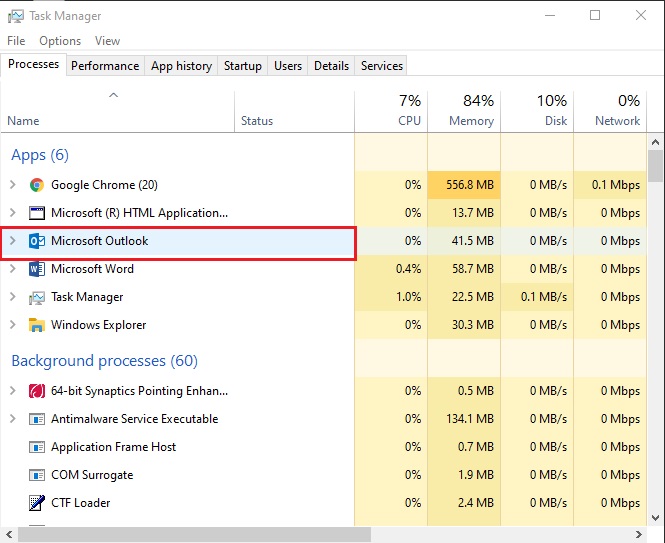Expand the Google Chrome process group

coord(13,185)
